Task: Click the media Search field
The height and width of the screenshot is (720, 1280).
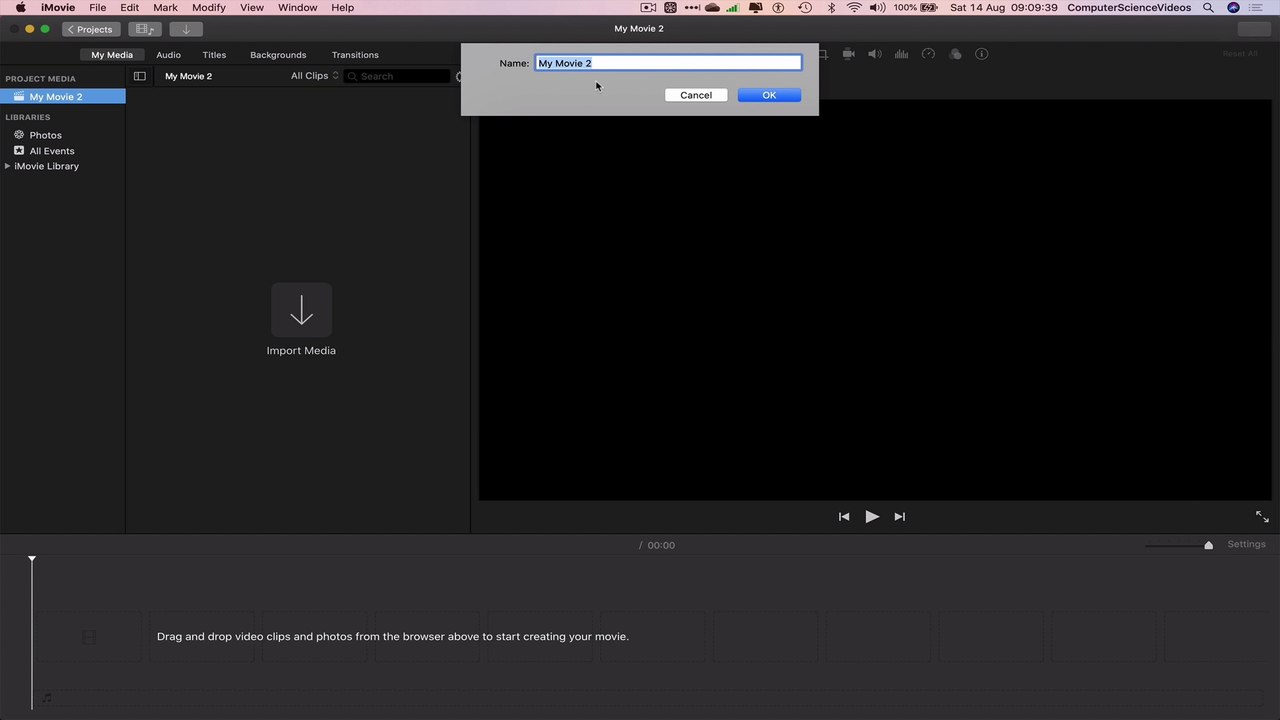Action: (397, 76)
